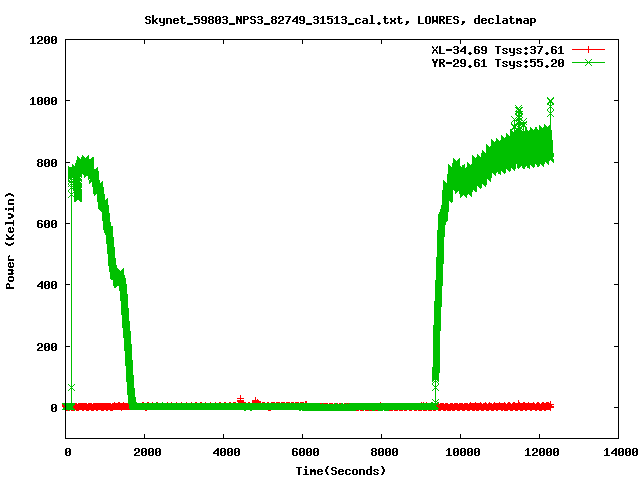Image resolution: width=640 pixels, height=480 pixels.
Task: Click the 6000 x-axis tick label
Action: click(305, 452)
